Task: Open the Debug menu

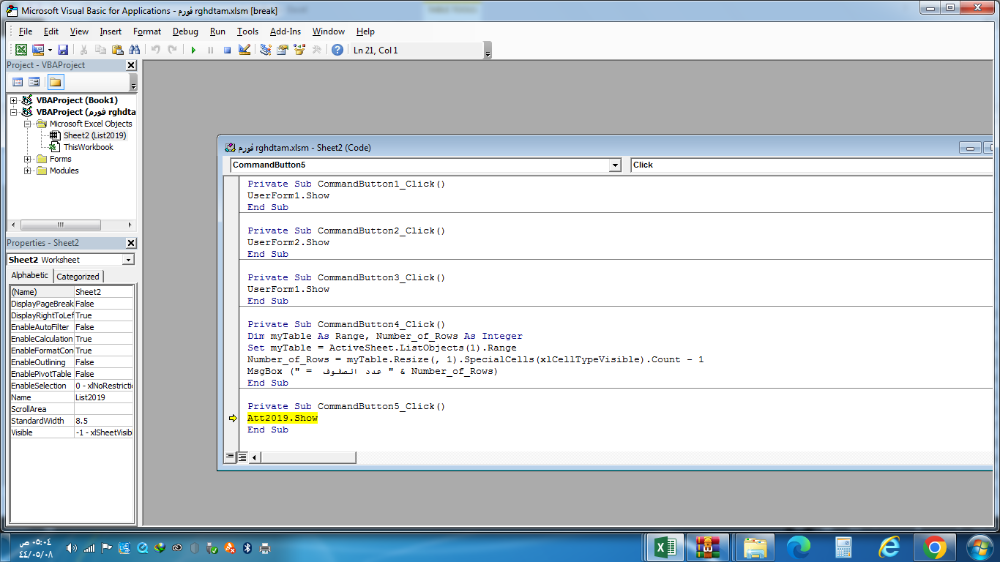Action: 185,31
